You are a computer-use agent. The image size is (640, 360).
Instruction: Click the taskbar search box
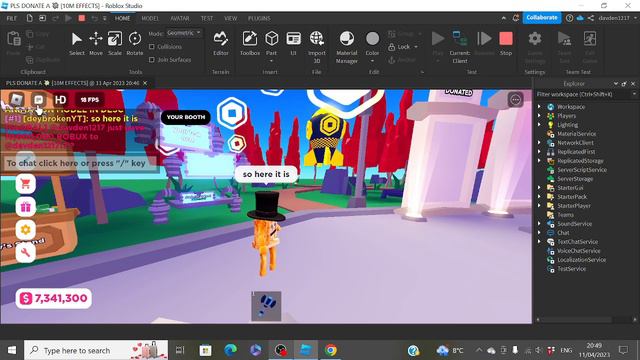click(96, 350)
